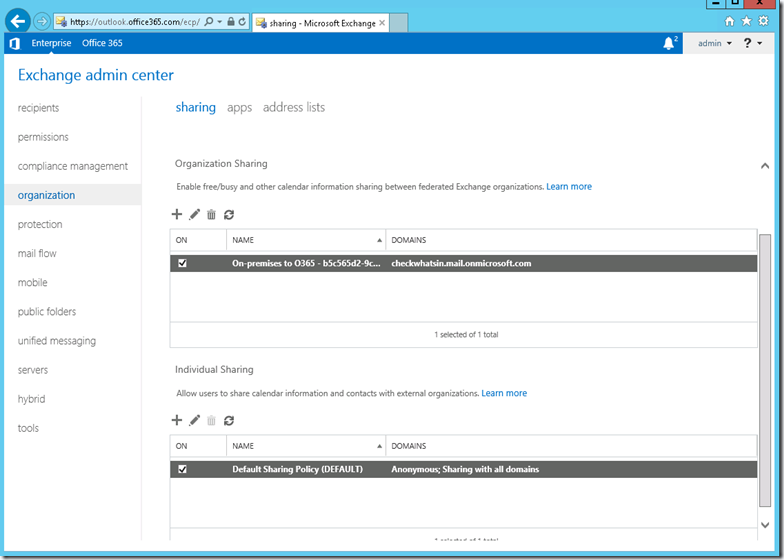784x560 pixels.
Task: Open public folders in left navigation
Action: (47, 312)
